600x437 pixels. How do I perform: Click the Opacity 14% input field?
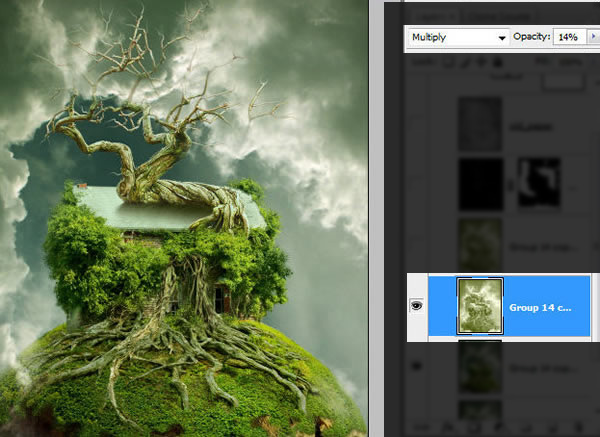[x=569, y=37]
